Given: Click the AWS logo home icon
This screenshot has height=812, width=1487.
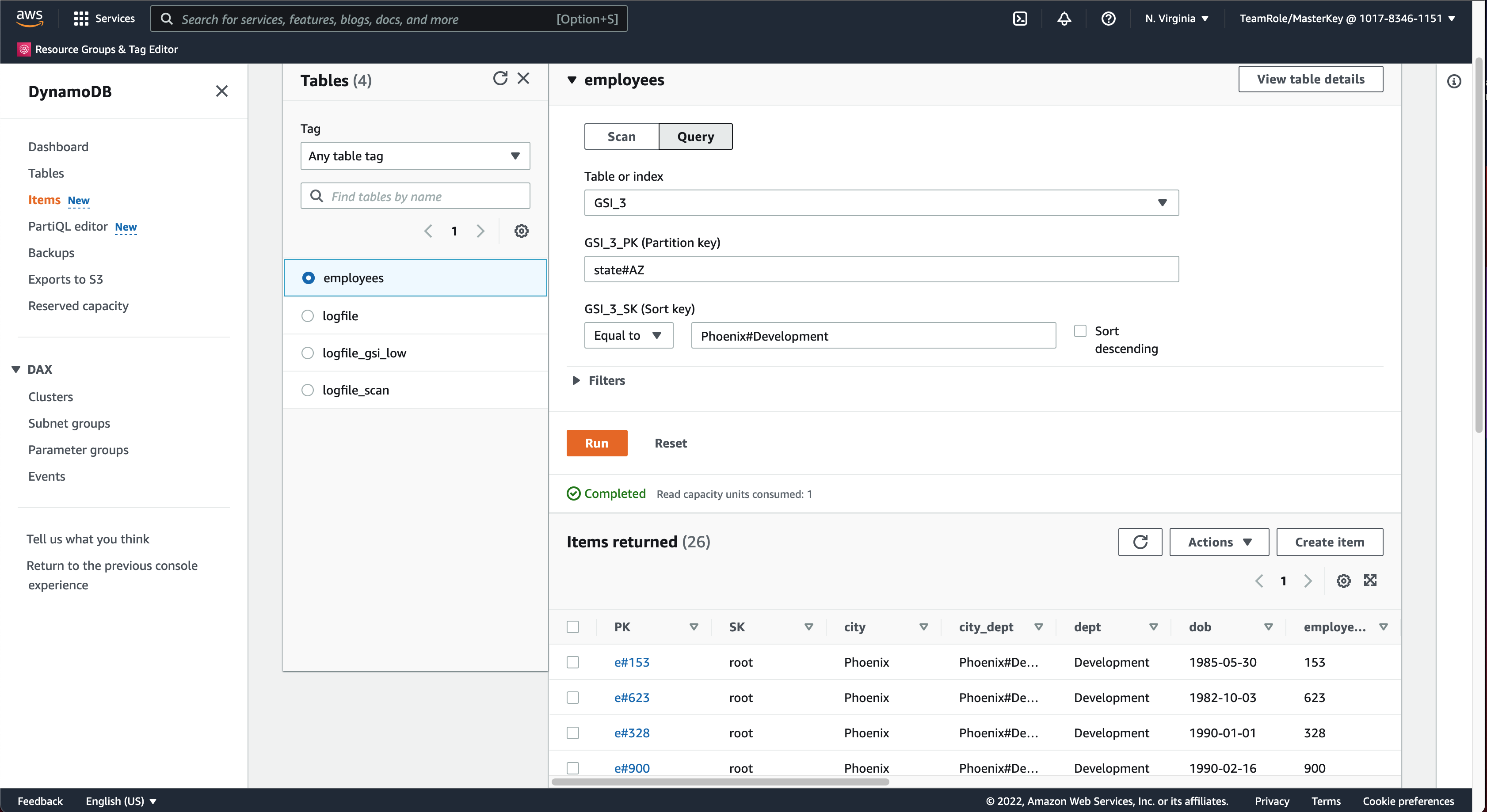Looking at the screenshot, I should tap(30, 18).
